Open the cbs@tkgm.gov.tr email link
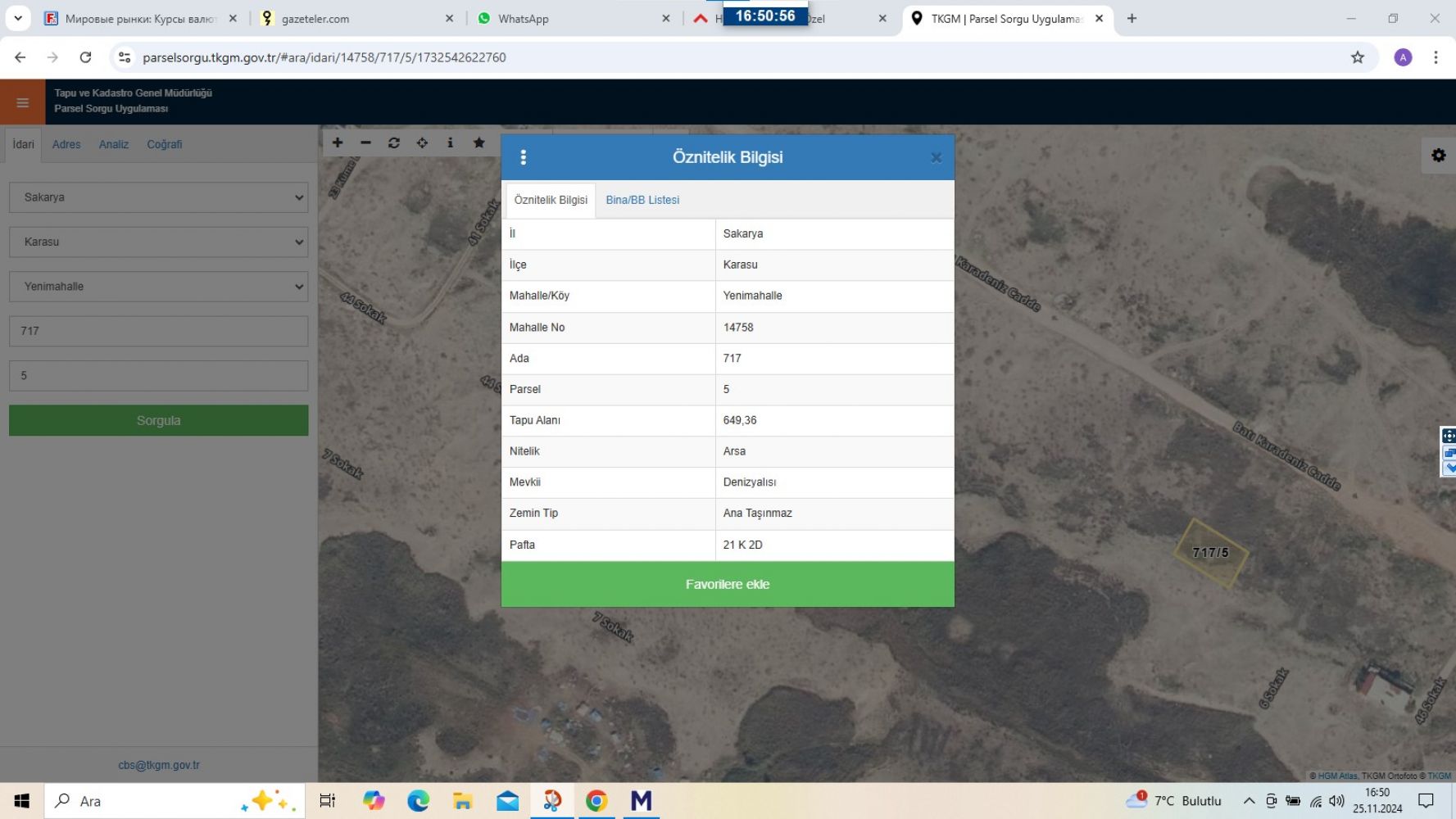 (x=159, y=765)
